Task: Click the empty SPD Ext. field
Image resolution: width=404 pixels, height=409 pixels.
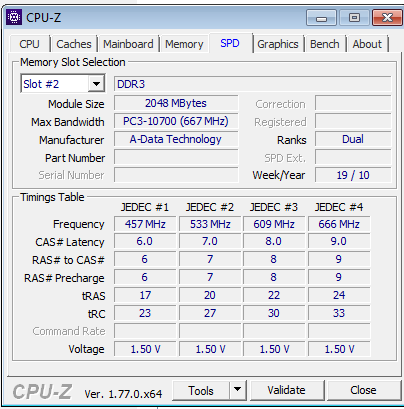Action: pos(353,157)
